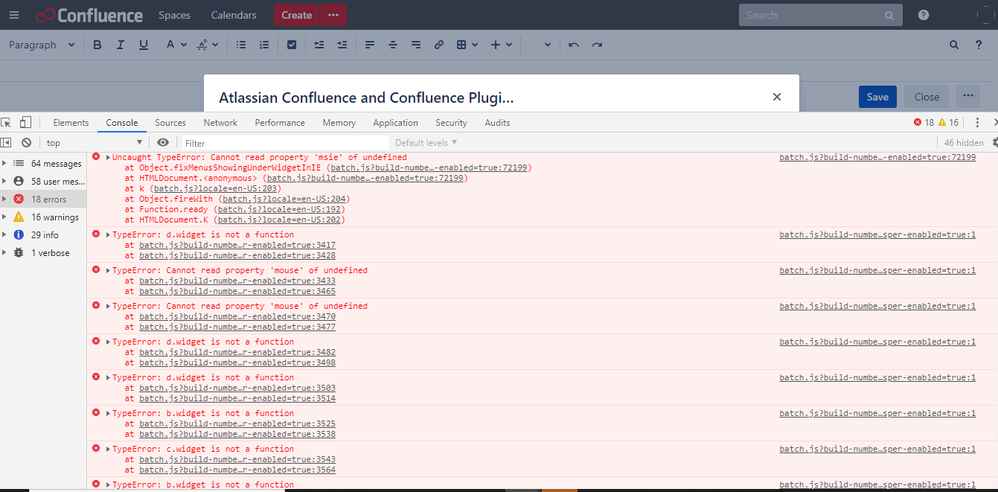Open the Confluence hamburger menu
Screen dimensions: 998x492
tap(14, 15)
